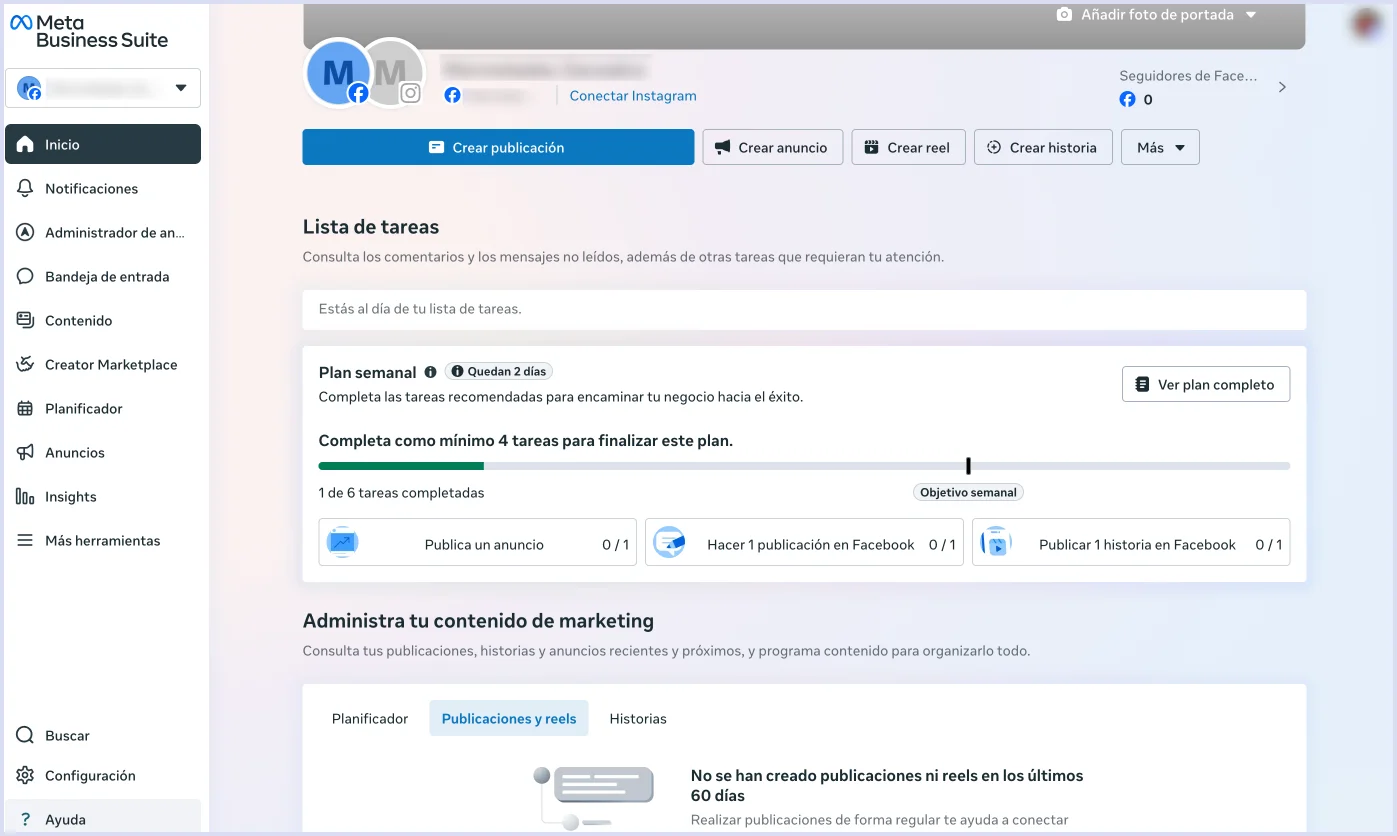Click 'Estás al día de tu lista de tareas.'

pos(420,309)
